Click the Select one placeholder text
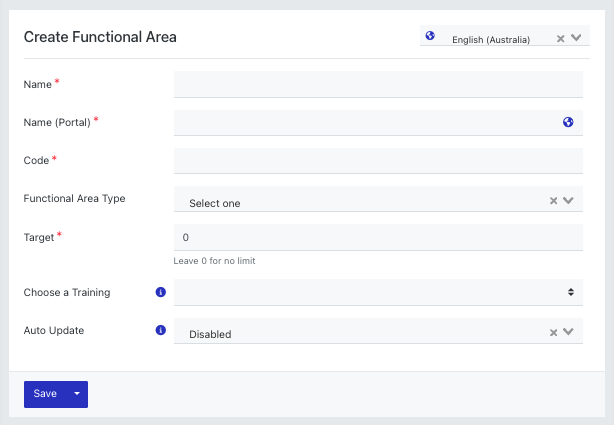 pos(215,203)
